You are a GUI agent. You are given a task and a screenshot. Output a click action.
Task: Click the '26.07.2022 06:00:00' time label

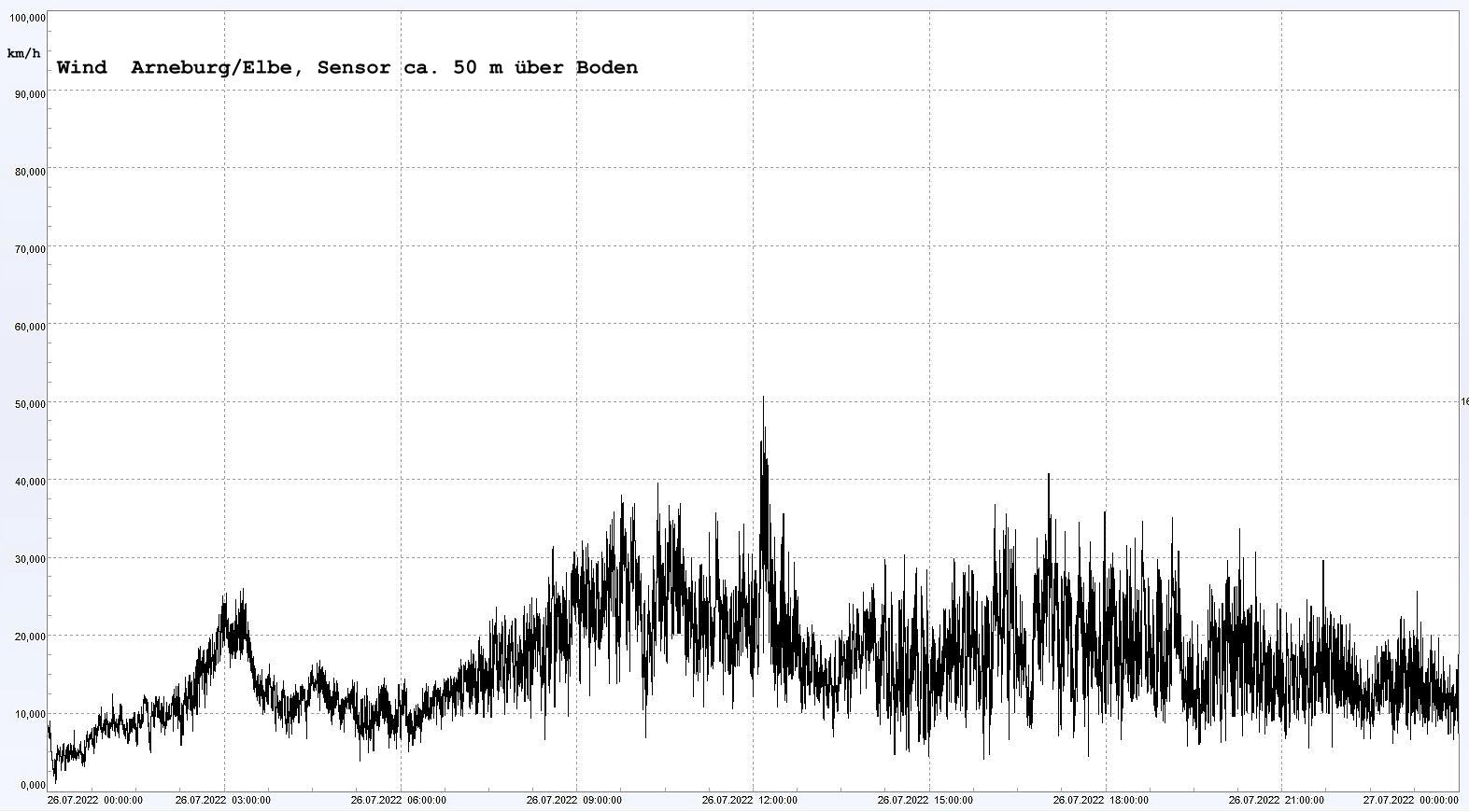(x=399, y=800)
